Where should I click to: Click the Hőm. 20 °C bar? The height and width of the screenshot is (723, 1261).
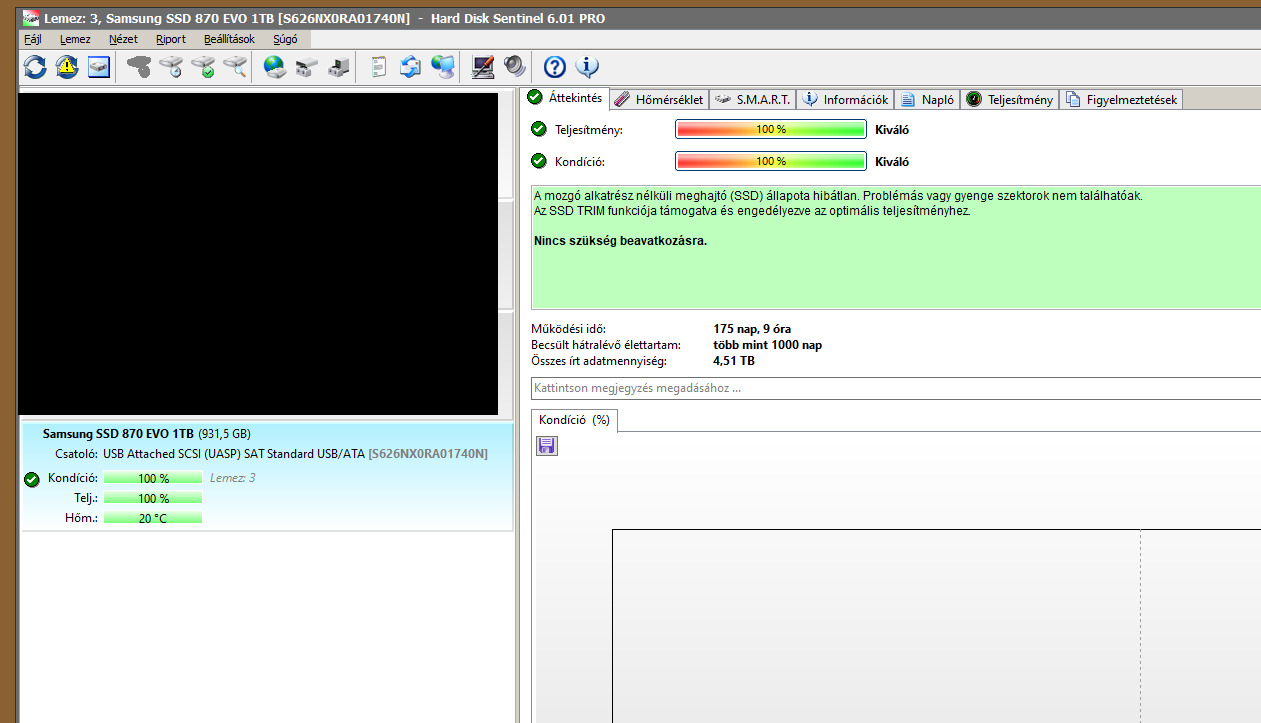pos(153,518)
